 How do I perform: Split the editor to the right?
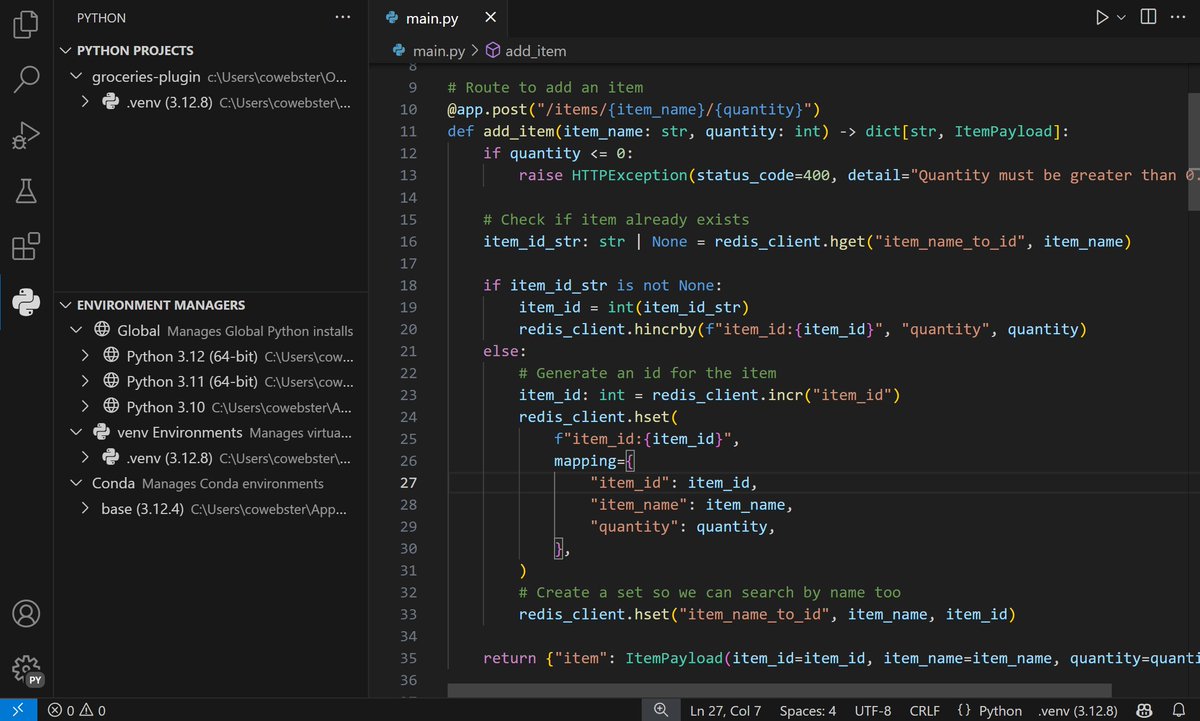1148,17
